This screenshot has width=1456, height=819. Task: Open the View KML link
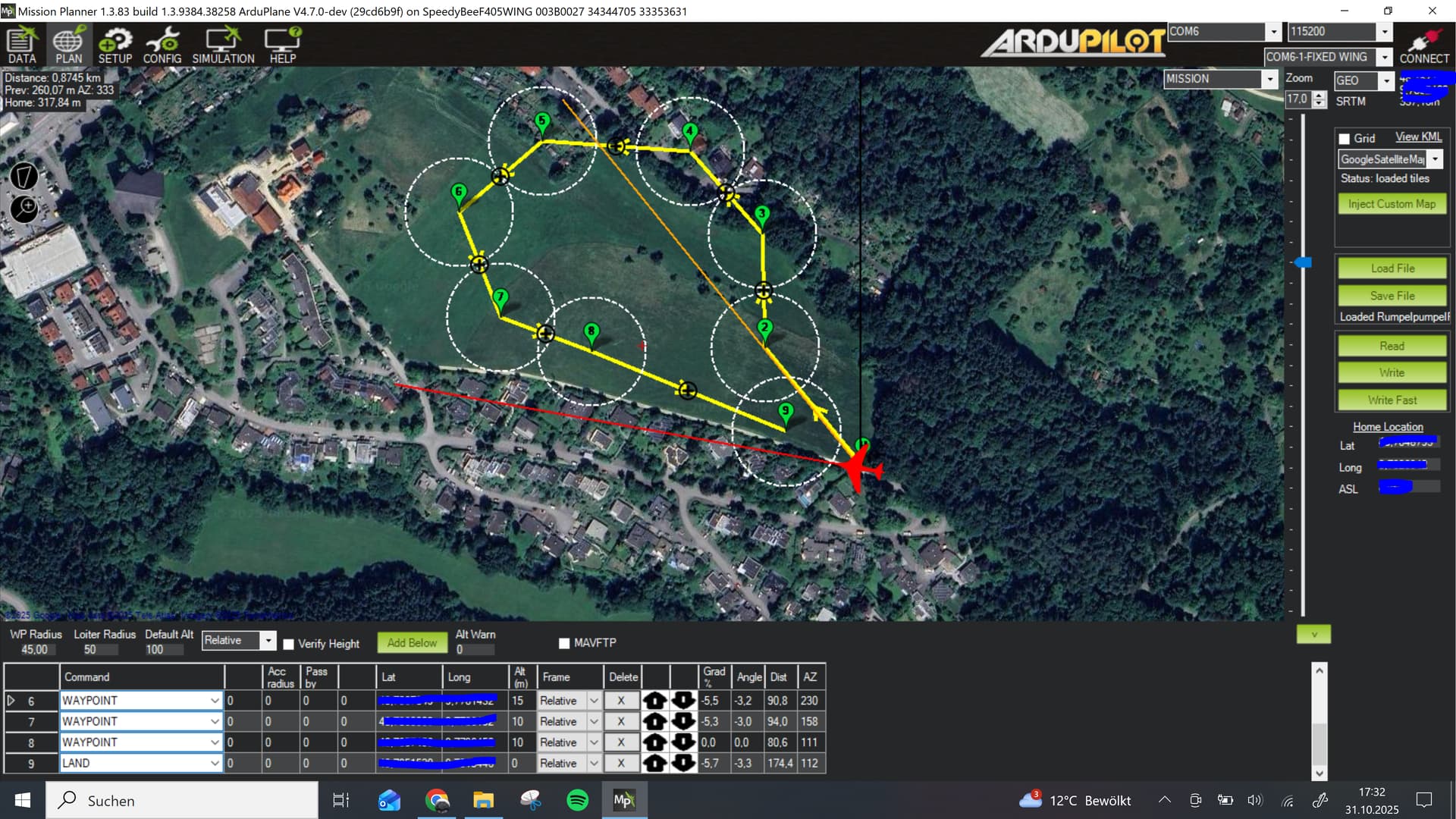[x=1418, y=136]
